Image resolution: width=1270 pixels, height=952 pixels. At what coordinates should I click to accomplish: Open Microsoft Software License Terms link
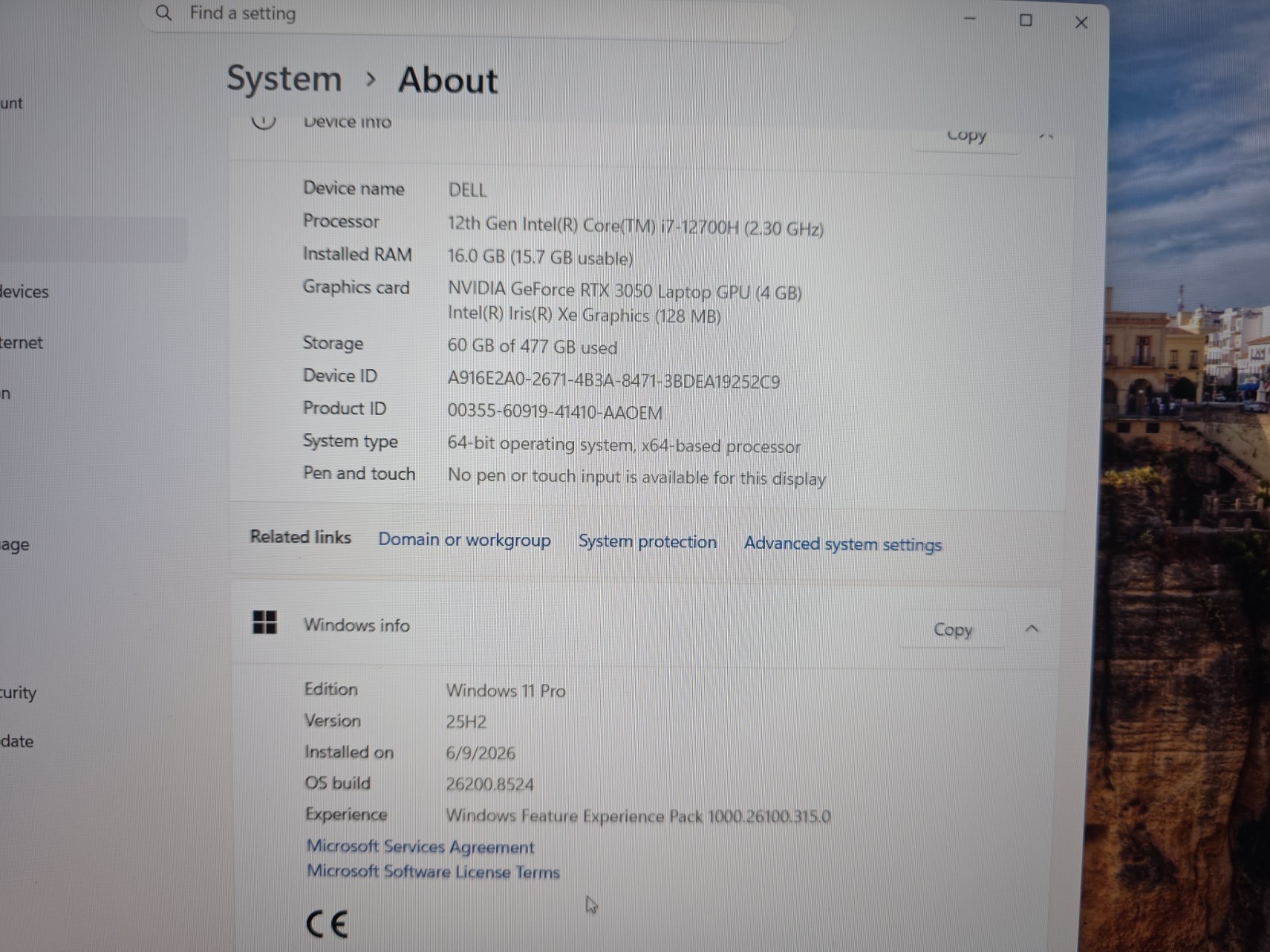coord(433,871)
